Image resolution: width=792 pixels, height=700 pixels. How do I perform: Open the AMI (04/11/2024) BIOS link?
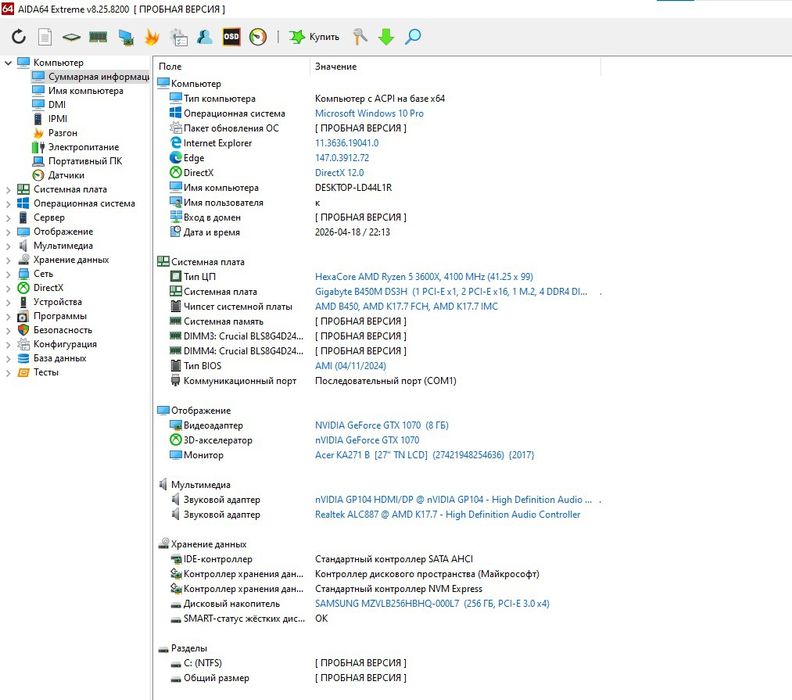[x=351, y=366]
